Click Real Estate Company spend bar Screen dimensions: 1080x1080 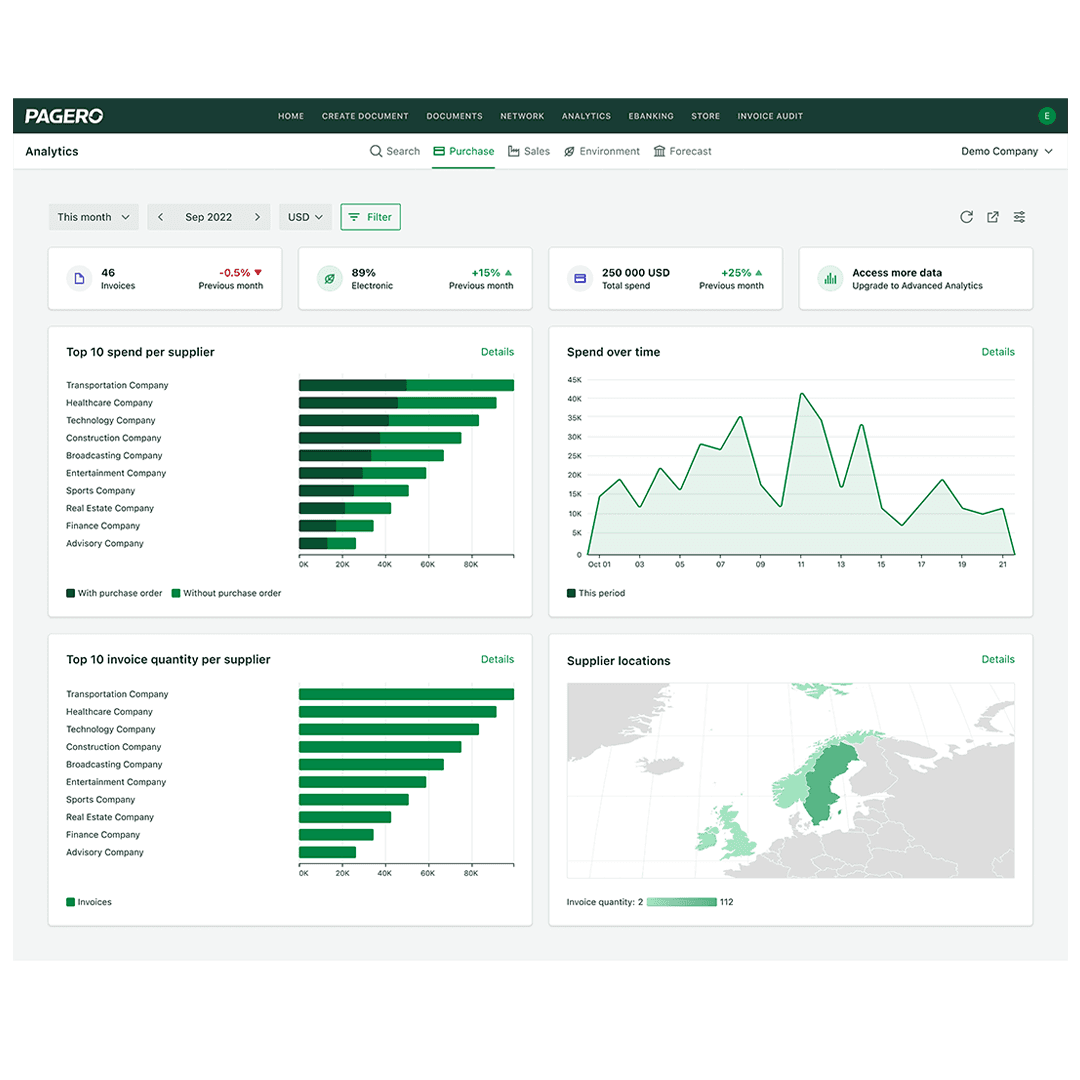click(345, 508)
